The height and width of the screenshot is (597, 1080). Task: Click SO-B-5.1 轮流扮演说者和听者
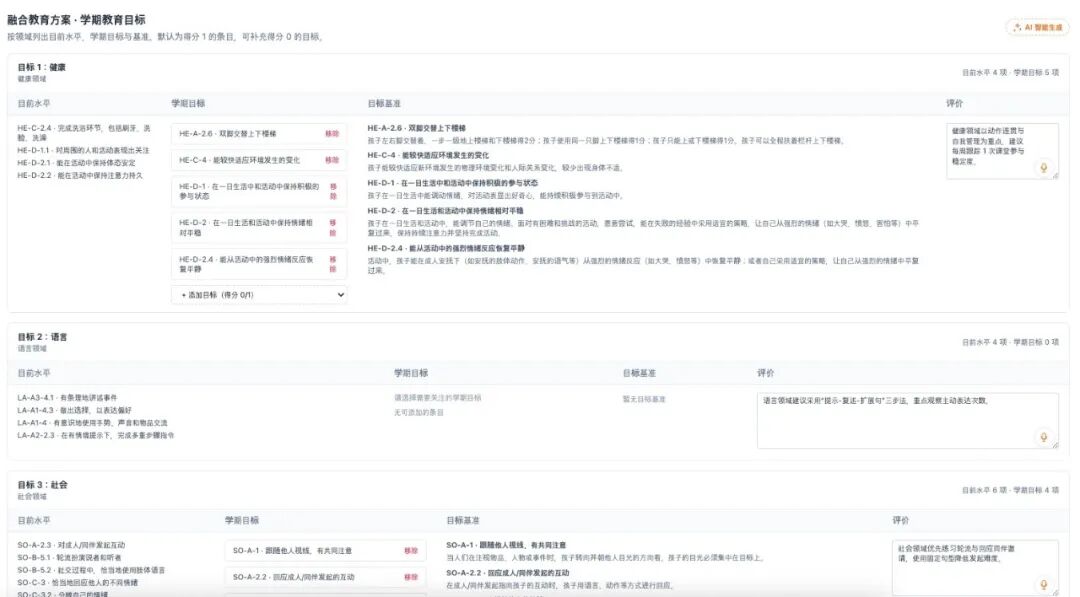pyautogui.click(x=69, y=557)
